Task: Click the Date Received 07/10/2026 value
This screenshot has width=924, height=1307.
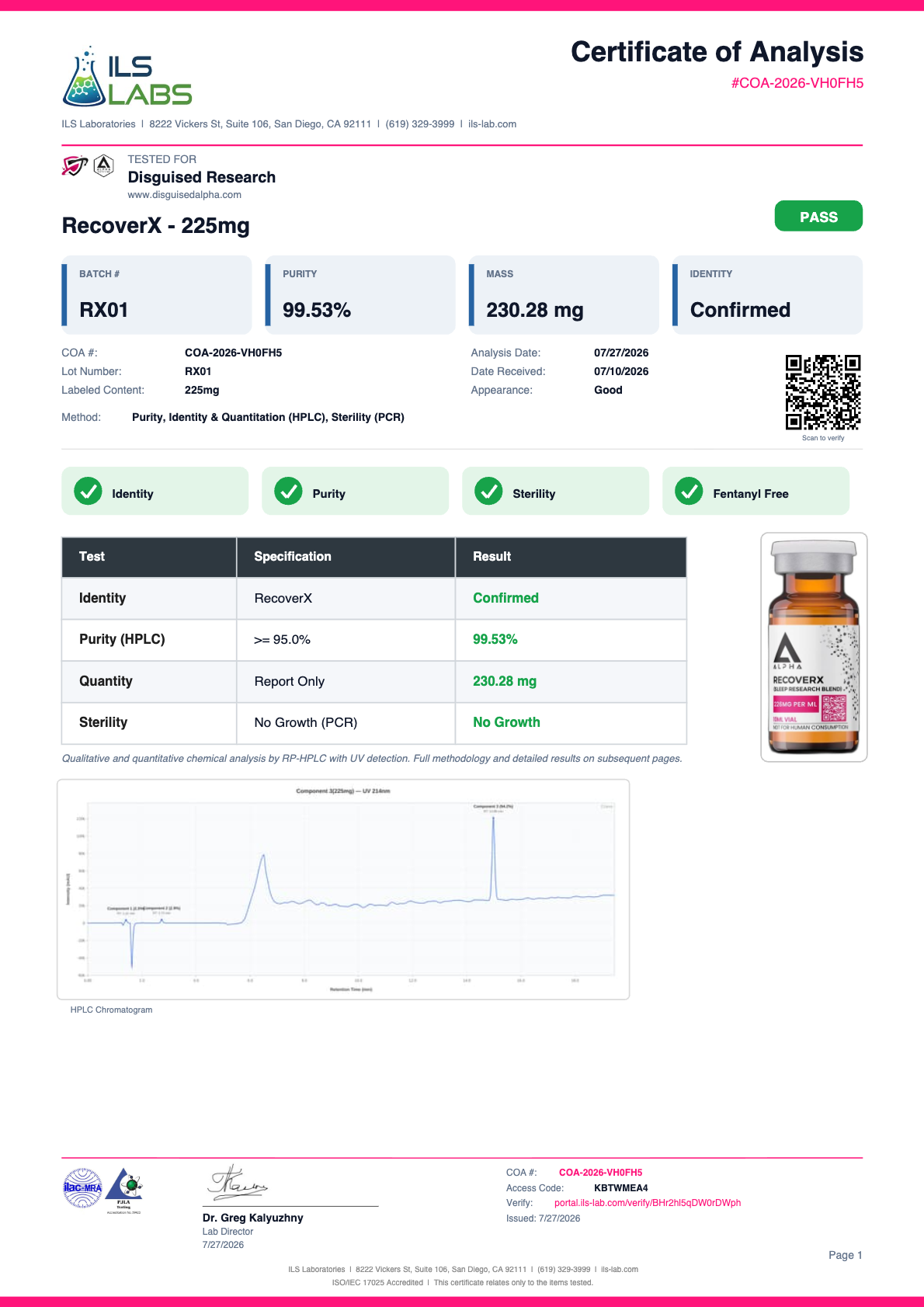Action: (621, 371)
